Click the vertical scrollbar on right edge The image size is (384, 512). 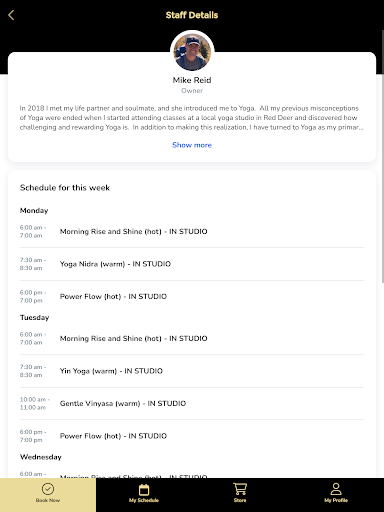pyautogui.click(x=383, y=157)
